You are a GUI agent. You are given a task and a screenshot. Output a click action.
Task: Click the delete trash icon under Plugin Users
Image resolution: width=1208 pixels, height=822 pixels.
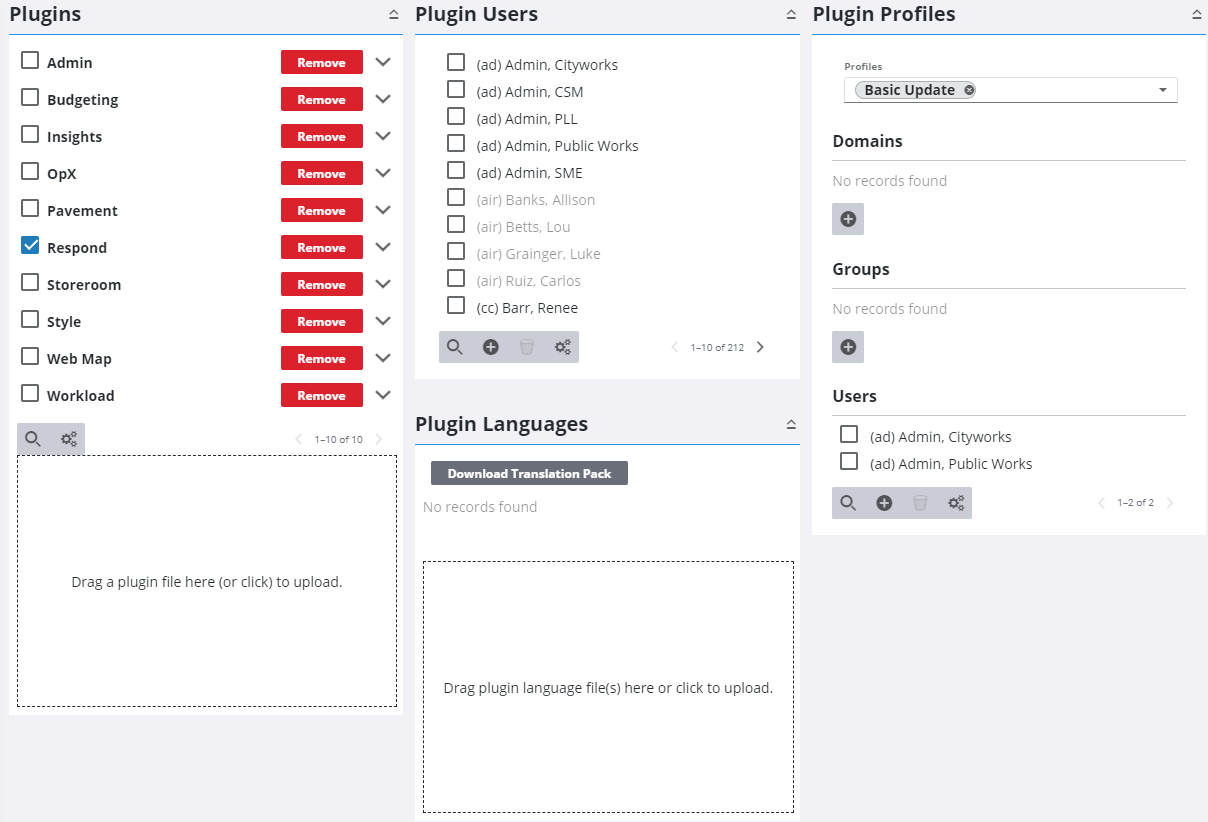[526, 347]
